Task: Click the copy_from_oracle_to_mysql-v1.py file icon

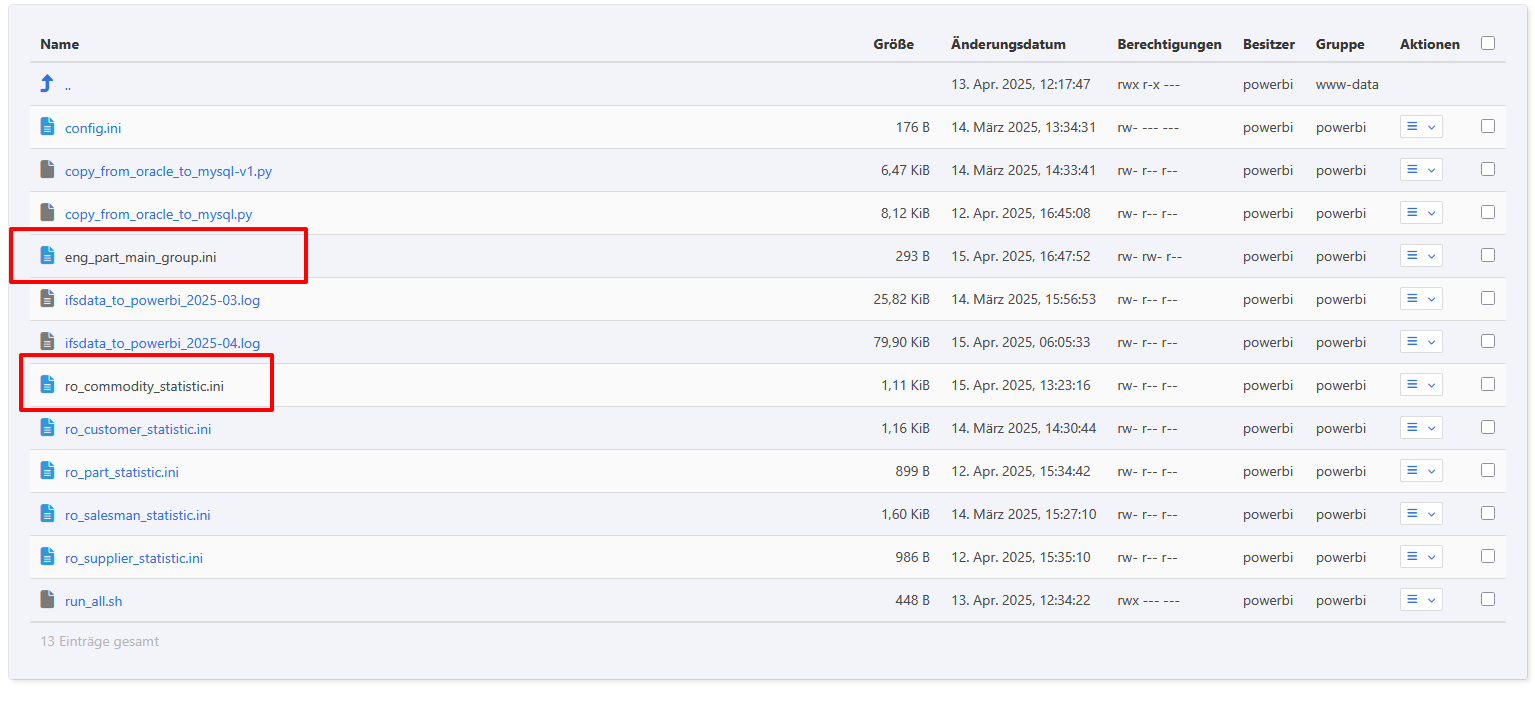Action: [x=47, y=170]
